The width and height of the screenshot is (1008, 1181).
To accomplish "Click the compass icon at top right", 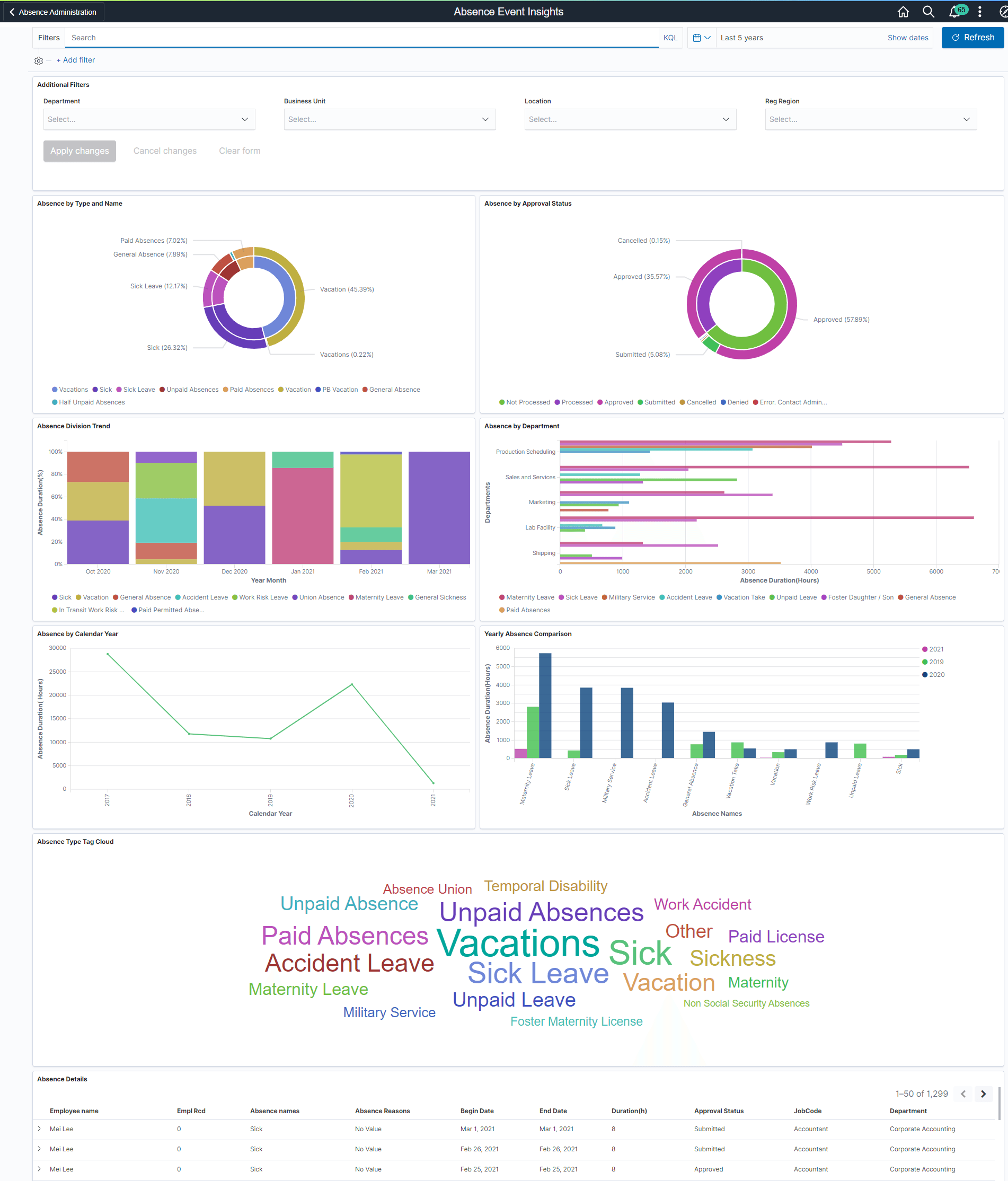I will pyautogui.click(x=1003, y=12).
